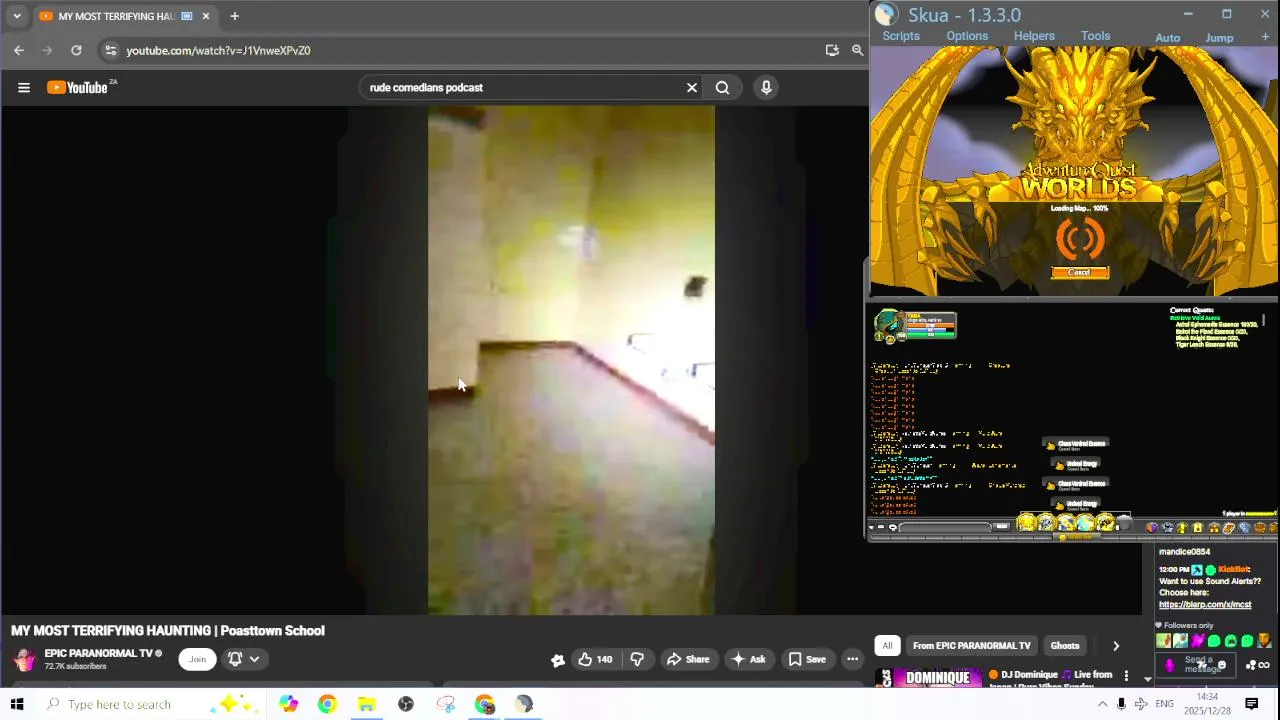Open the AQW chat input box
1280x720 pixels.
pyautogui.click(x=945, y=527)
